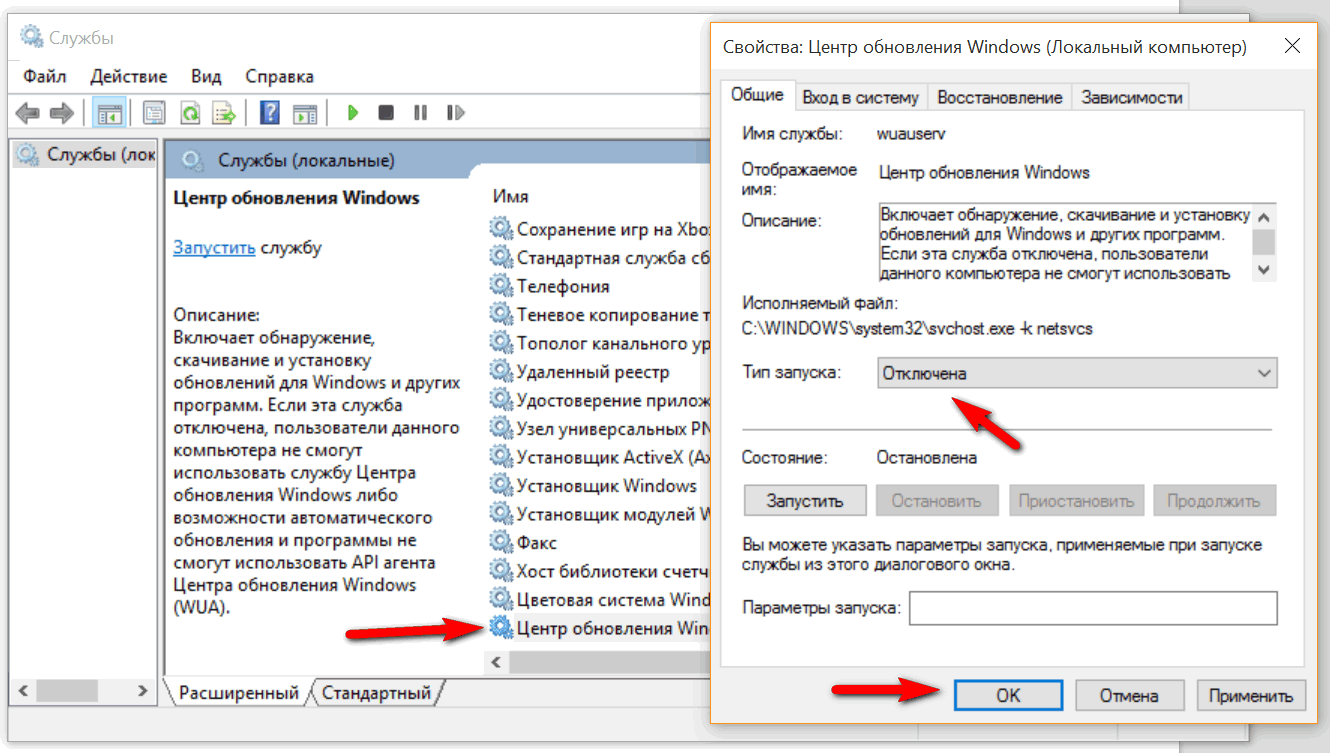Image resolution: width=1330 pixels, height=753 pixels.
Task: Select the Цветовая система Wind service row
Action: 599,600
